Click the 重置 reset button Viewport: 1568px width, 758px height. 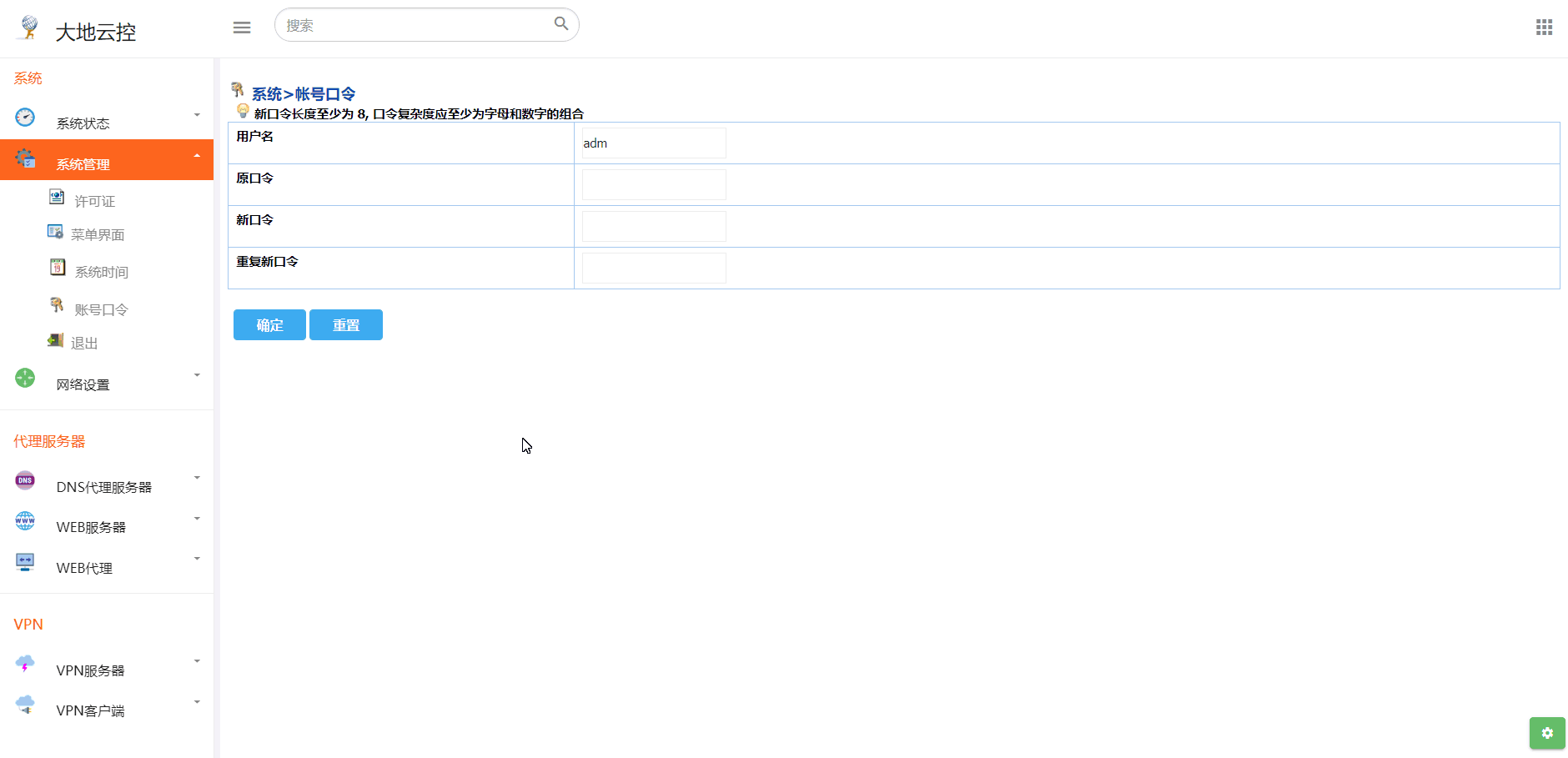pyautogui.click(x=346, y=324)
